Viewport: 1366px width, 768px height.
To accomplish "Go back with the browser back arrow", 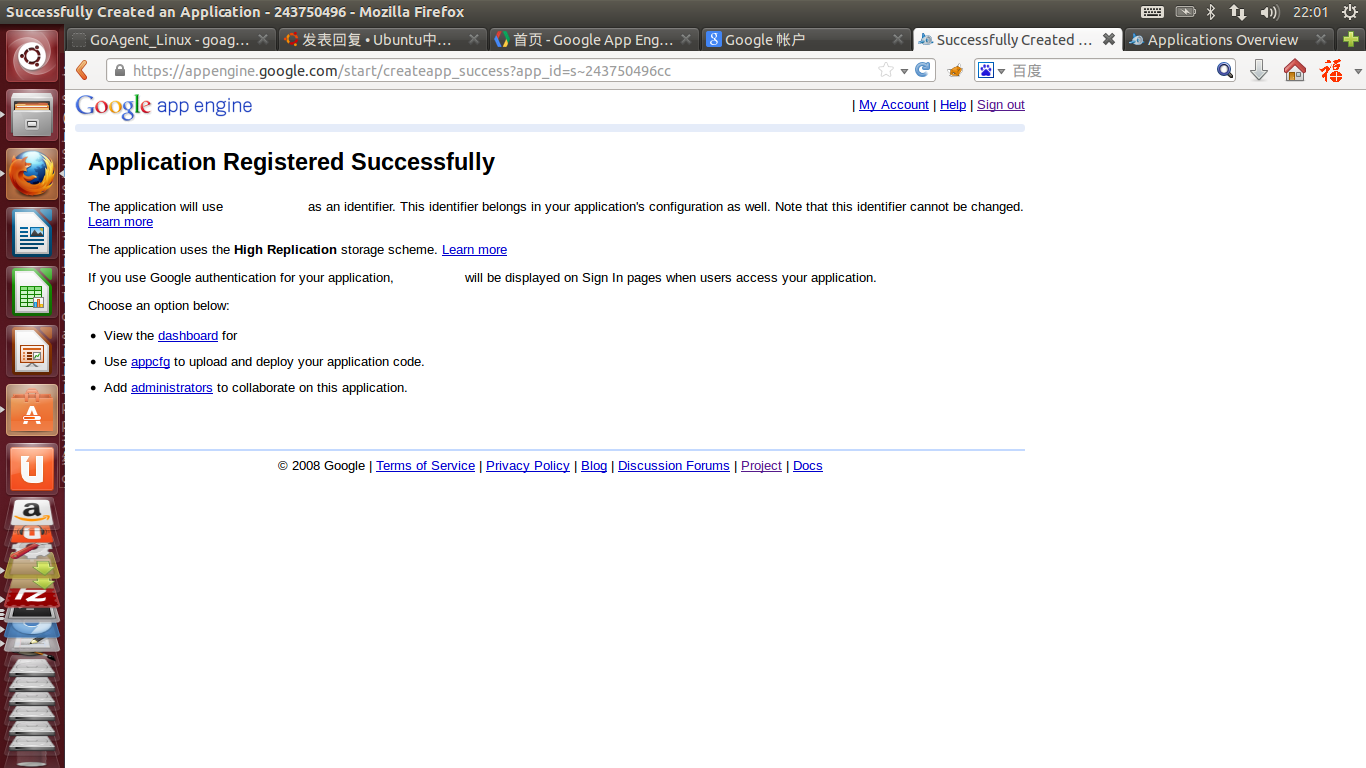I will coord(83,70).
